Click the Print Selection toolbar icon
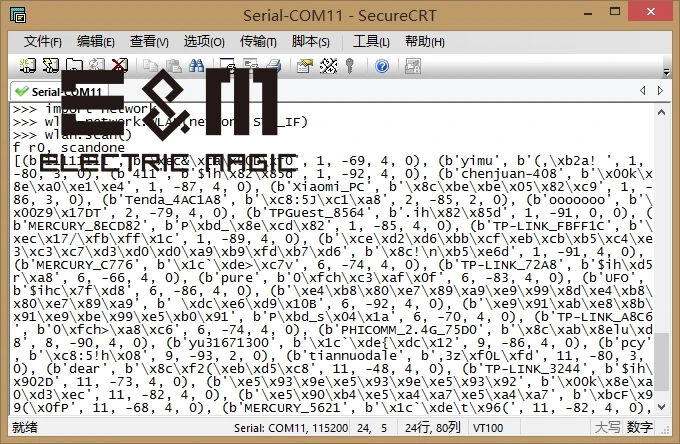The image size is (680, 444). tap(251, 66)
